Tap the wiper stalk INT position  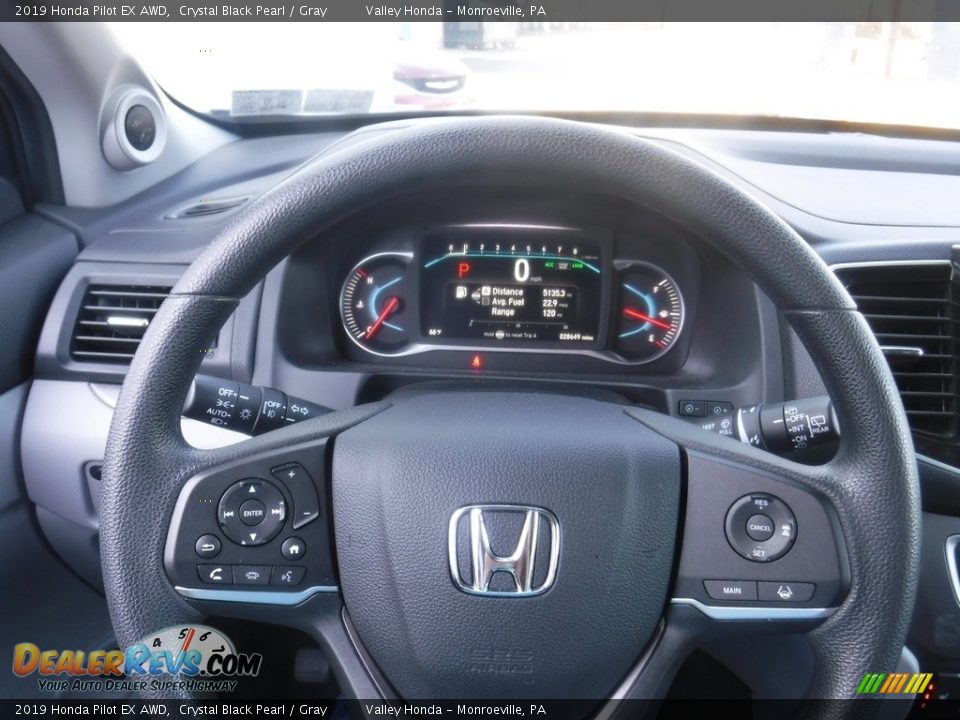click(798, 428)
